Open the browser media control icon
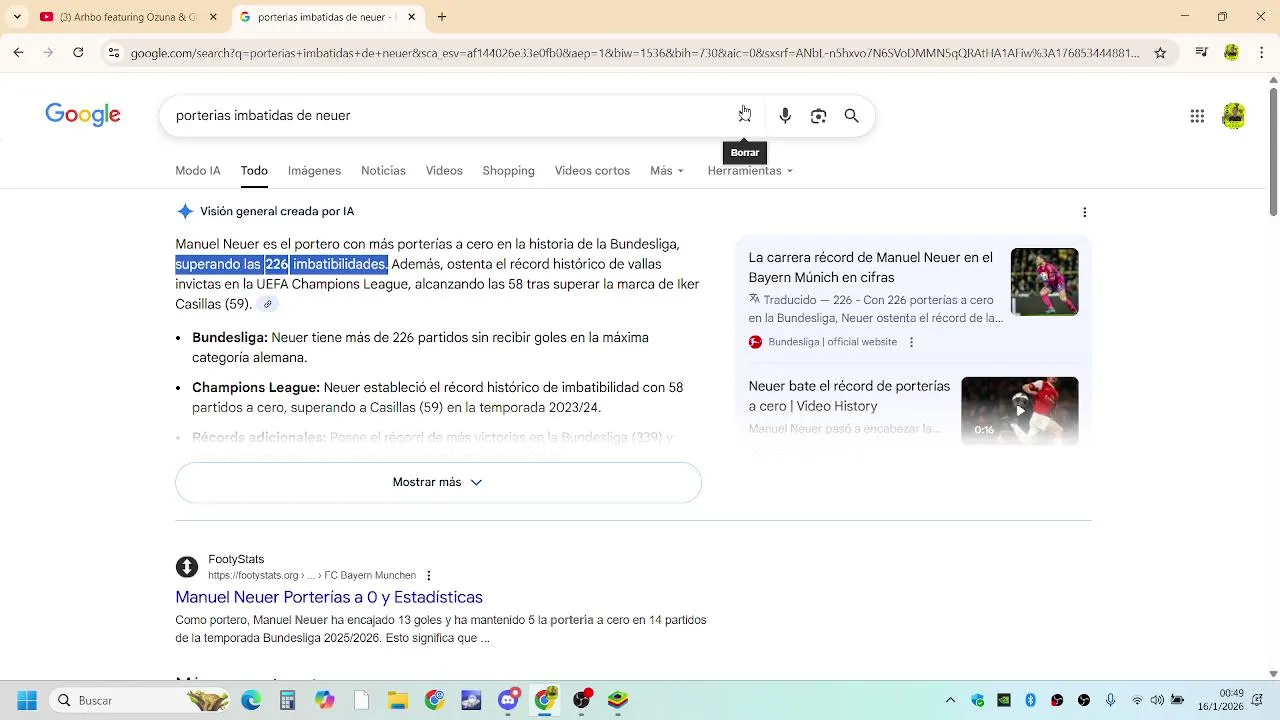Image resolution: width=1280 pixels, height=720 pixels. [1202, 53]
